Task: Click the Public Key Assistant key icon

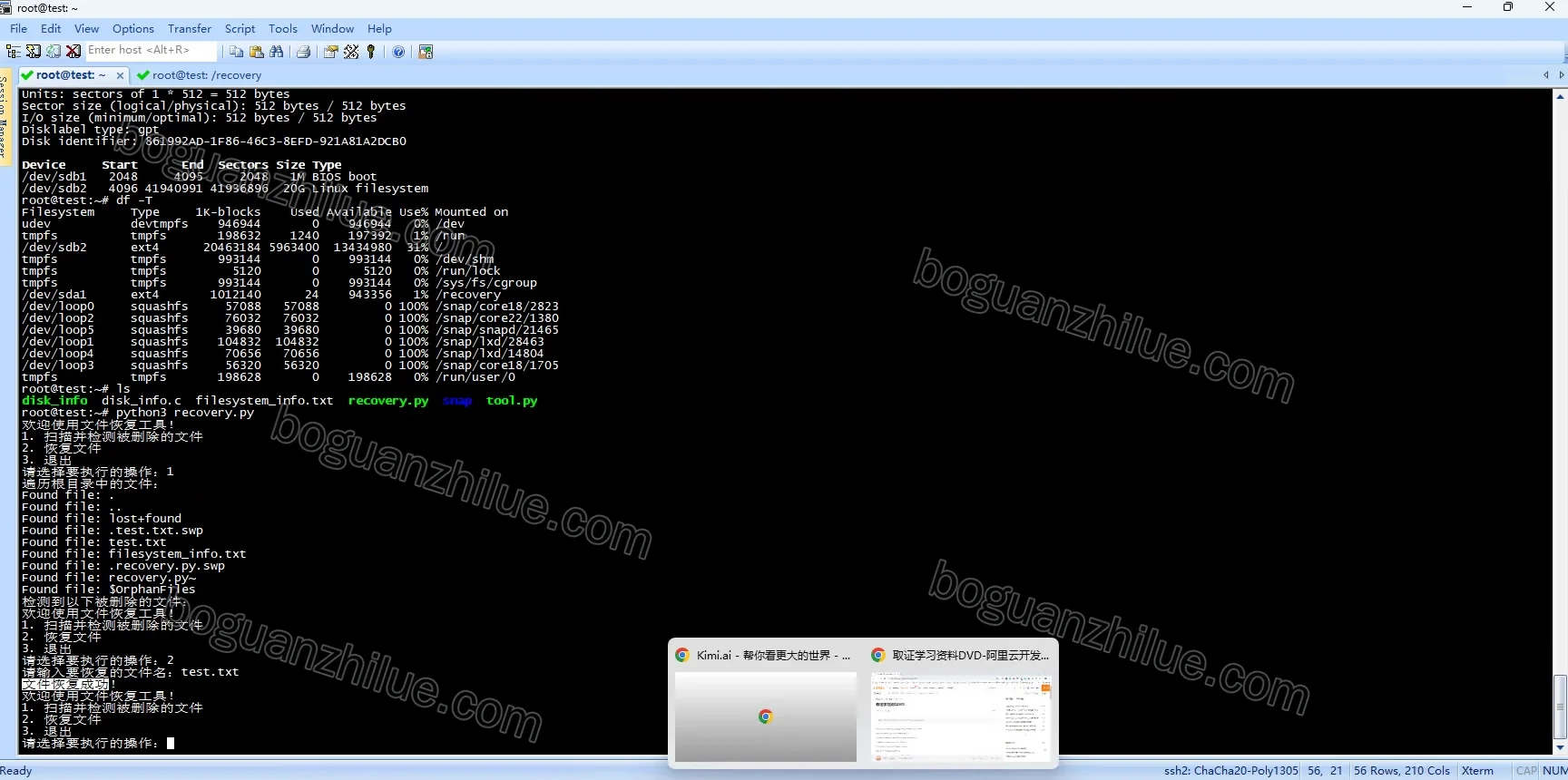Action: pos(370,52)
